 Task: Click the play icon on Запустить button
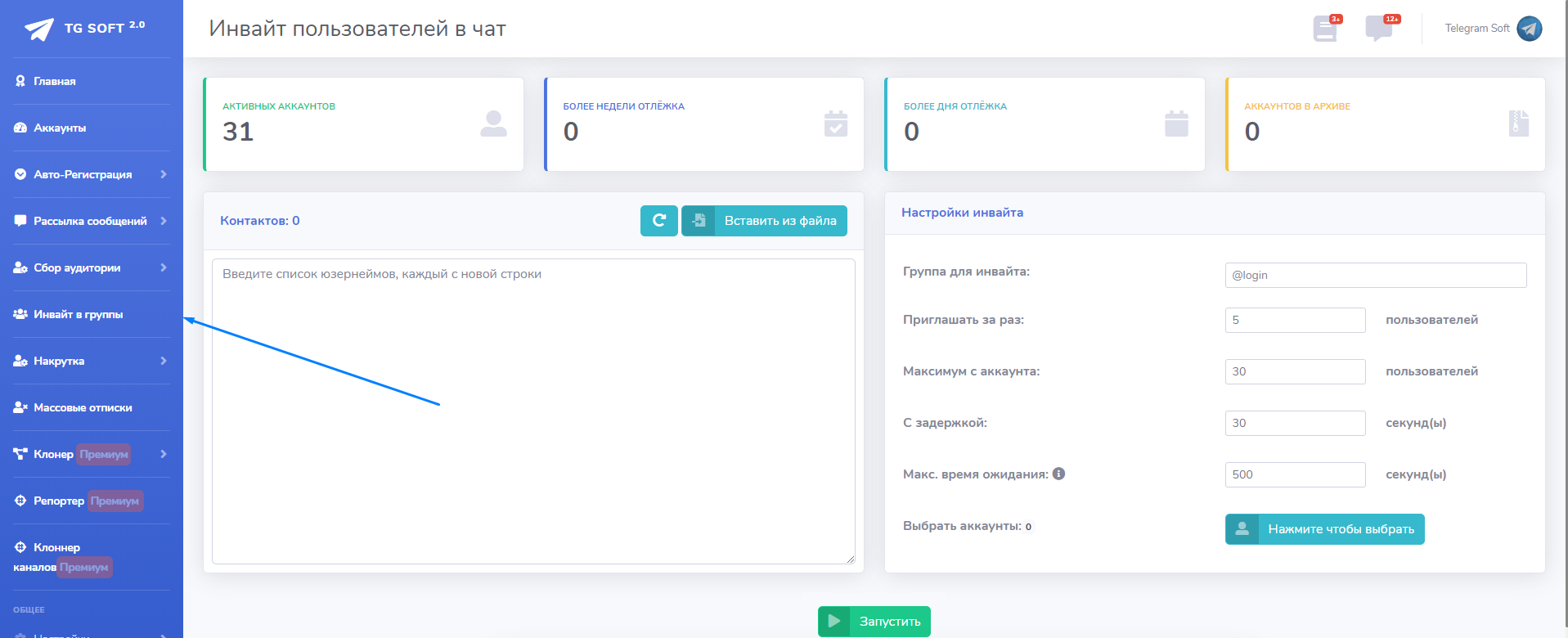[x=834, y=621]
